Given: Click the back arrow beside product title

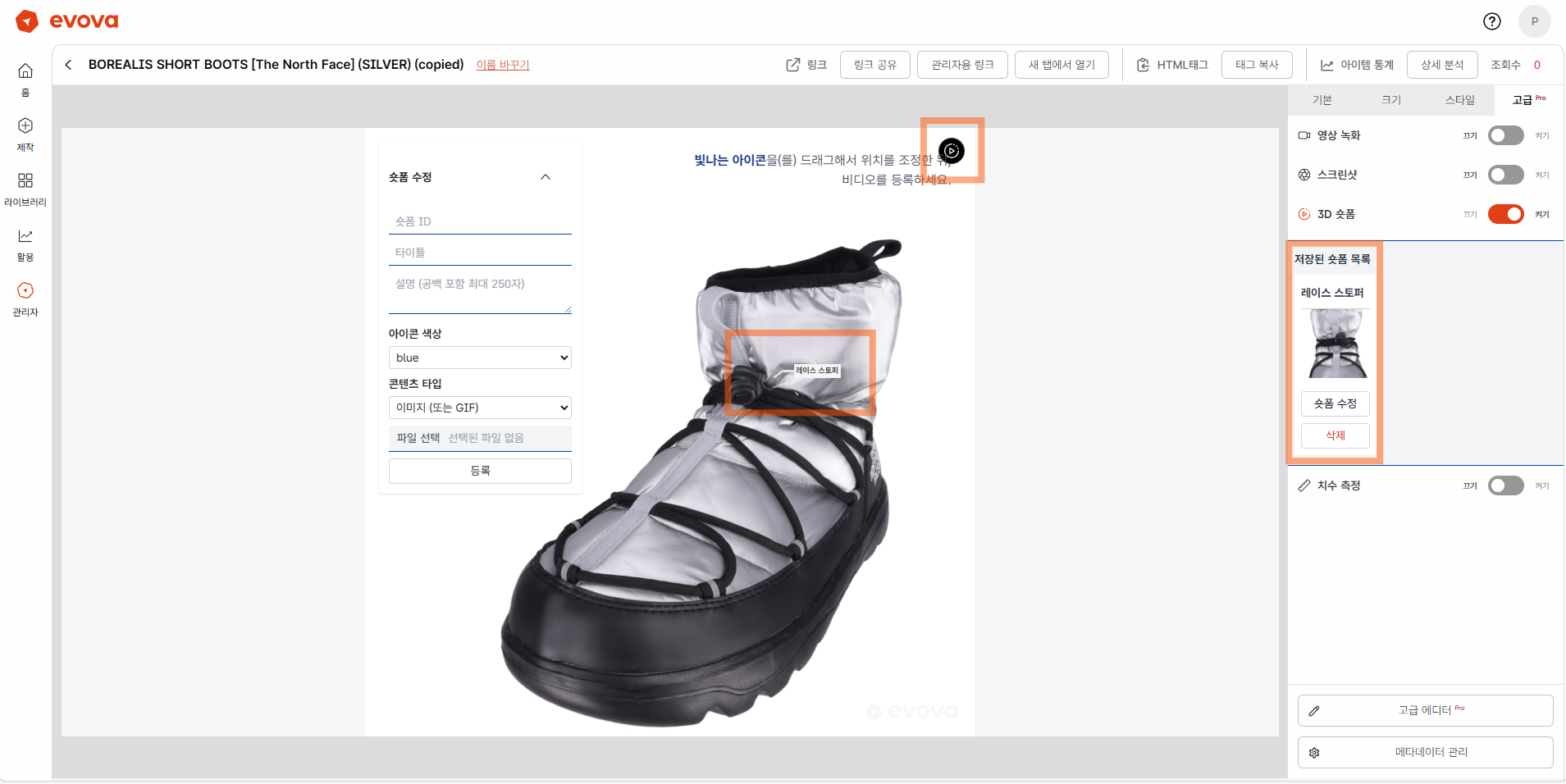Looking at the screenshot, I should click(69, 65).
